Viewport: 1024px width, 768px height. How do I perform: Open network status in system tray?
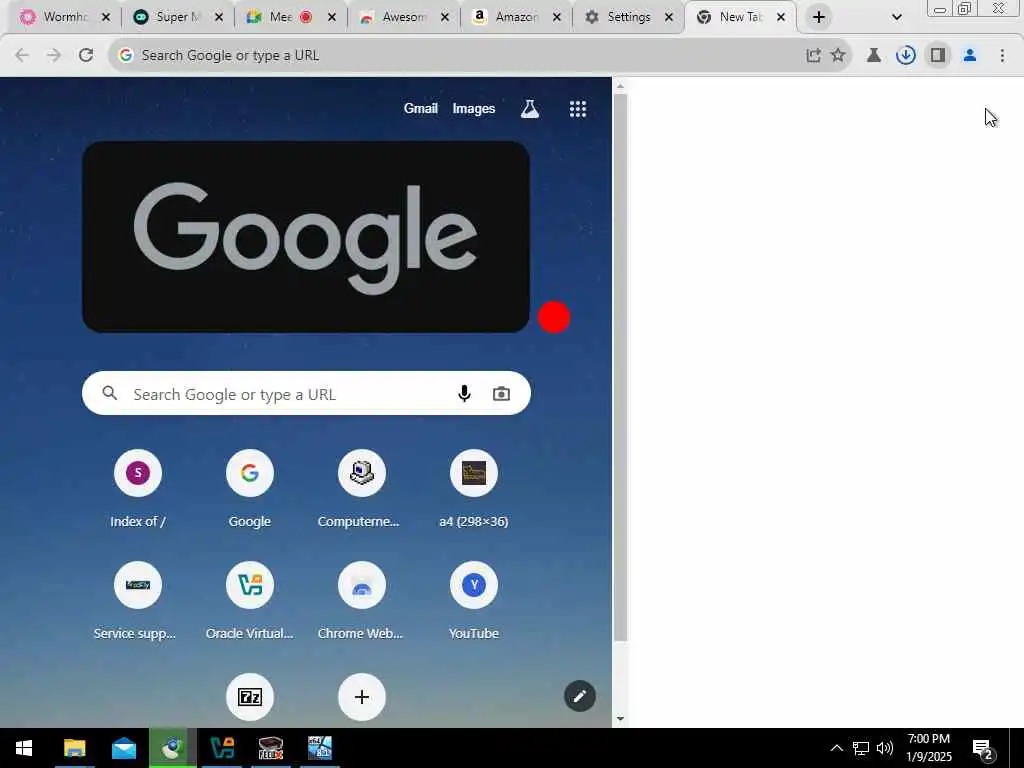[861, 748]
